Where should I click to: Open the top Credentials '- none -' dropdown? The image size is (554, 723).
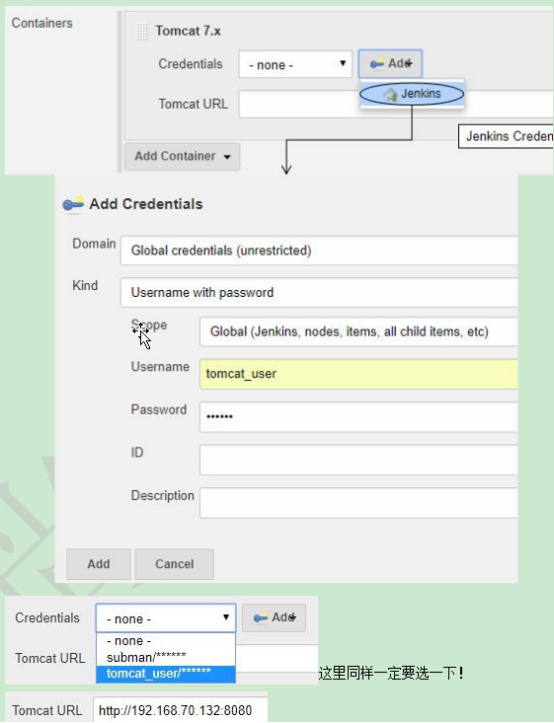point(295,64)
